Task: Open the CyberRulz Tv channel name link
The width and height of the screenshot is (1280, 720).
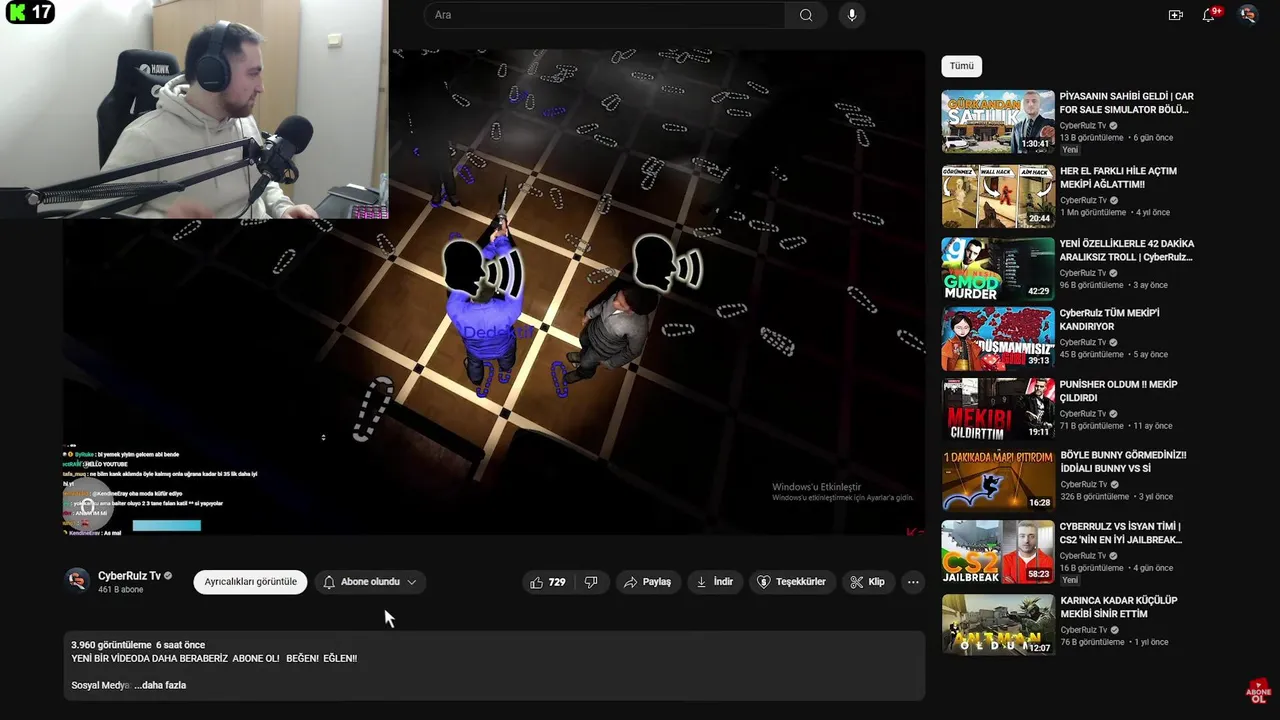Action: coord(129,576)
